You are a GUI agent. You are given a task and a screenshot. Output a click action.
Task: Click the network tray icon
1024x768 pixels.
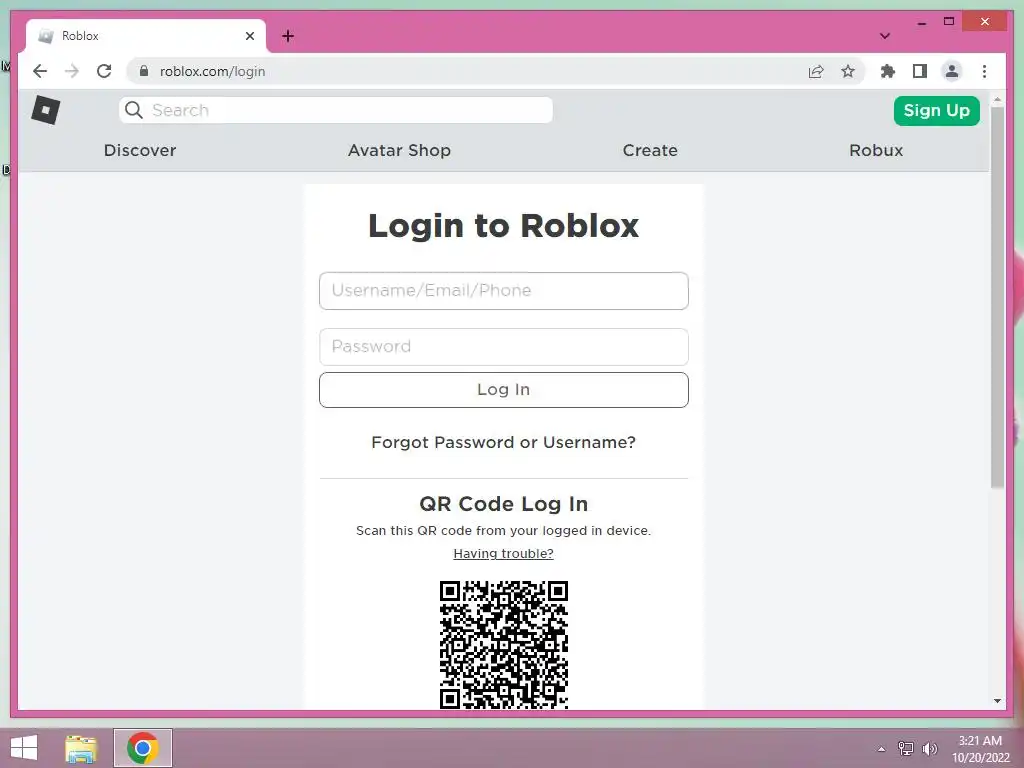906,749
